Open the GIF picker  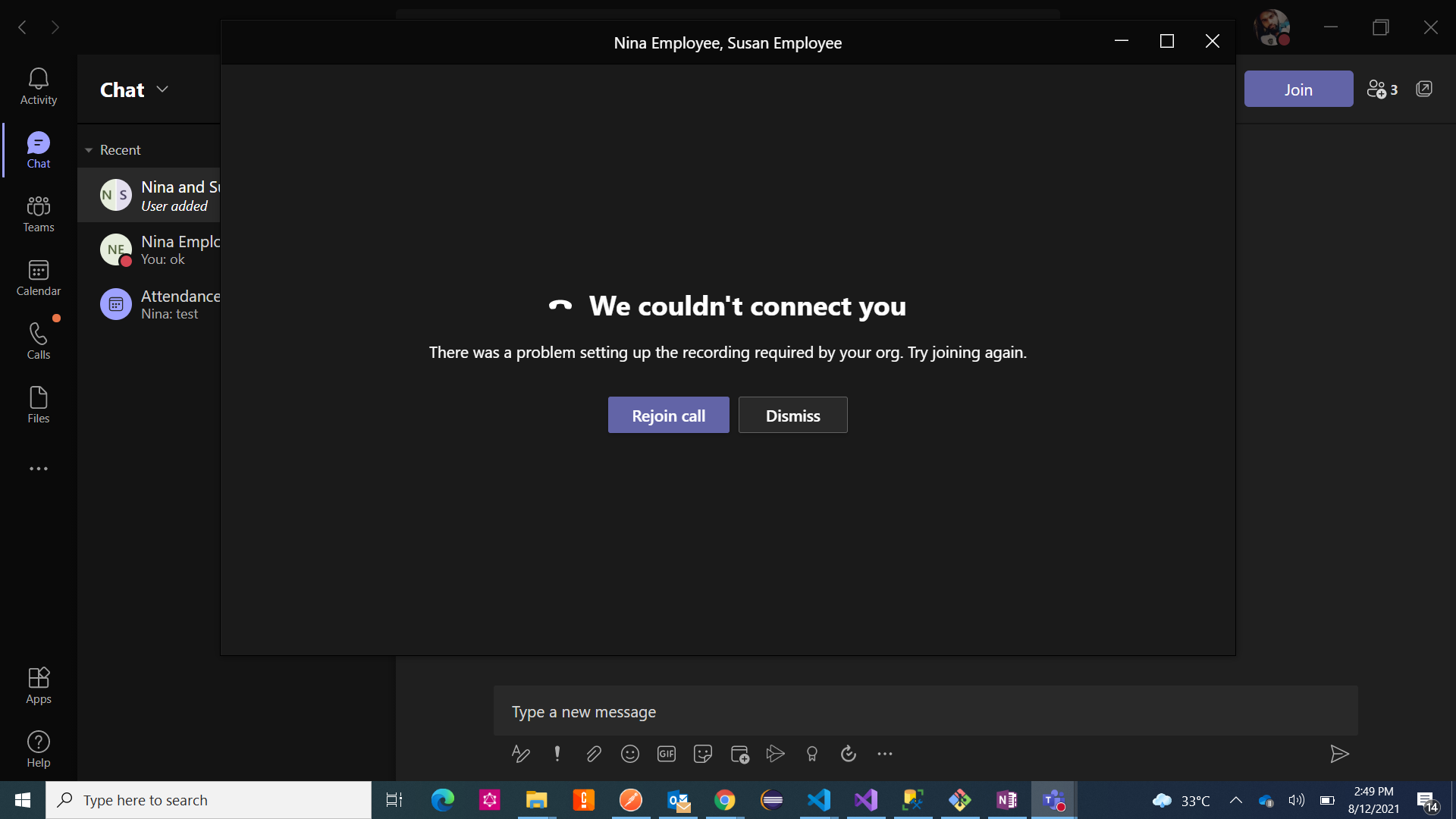tap(667, 754)
